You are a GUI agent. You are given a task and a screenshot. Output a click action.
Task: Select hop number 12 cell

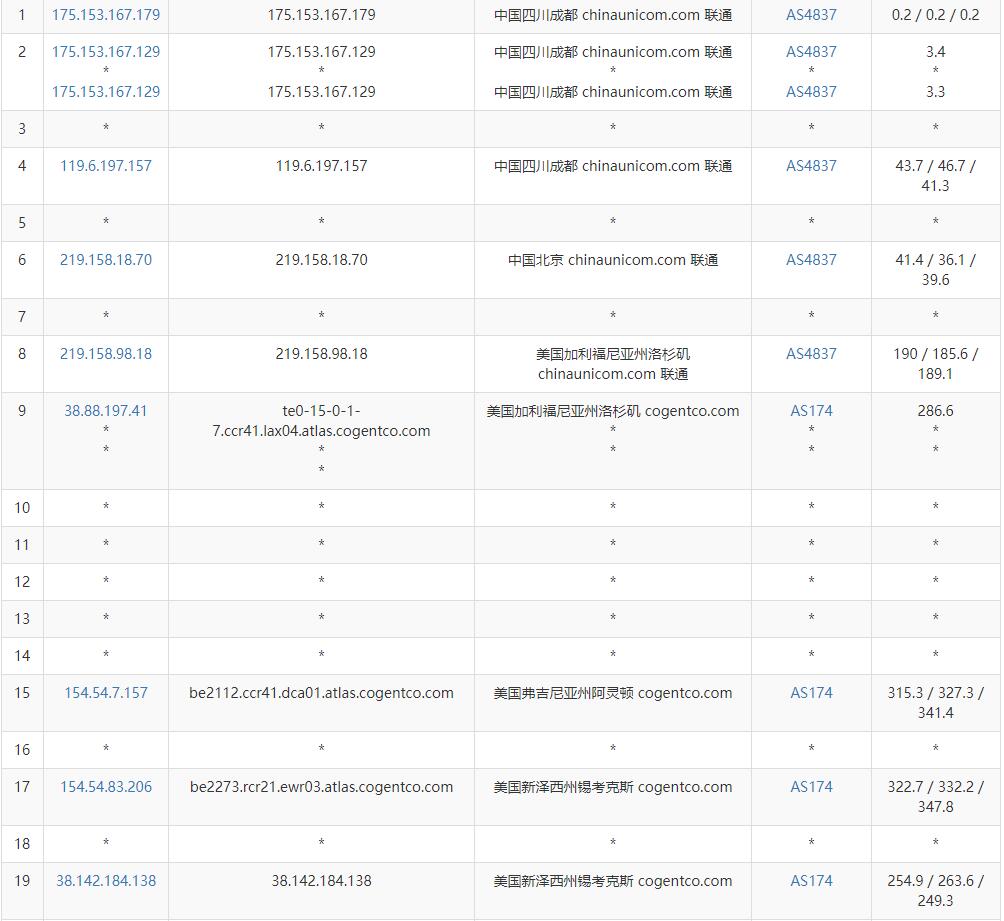pyautogui.click(x=22, y=582)
